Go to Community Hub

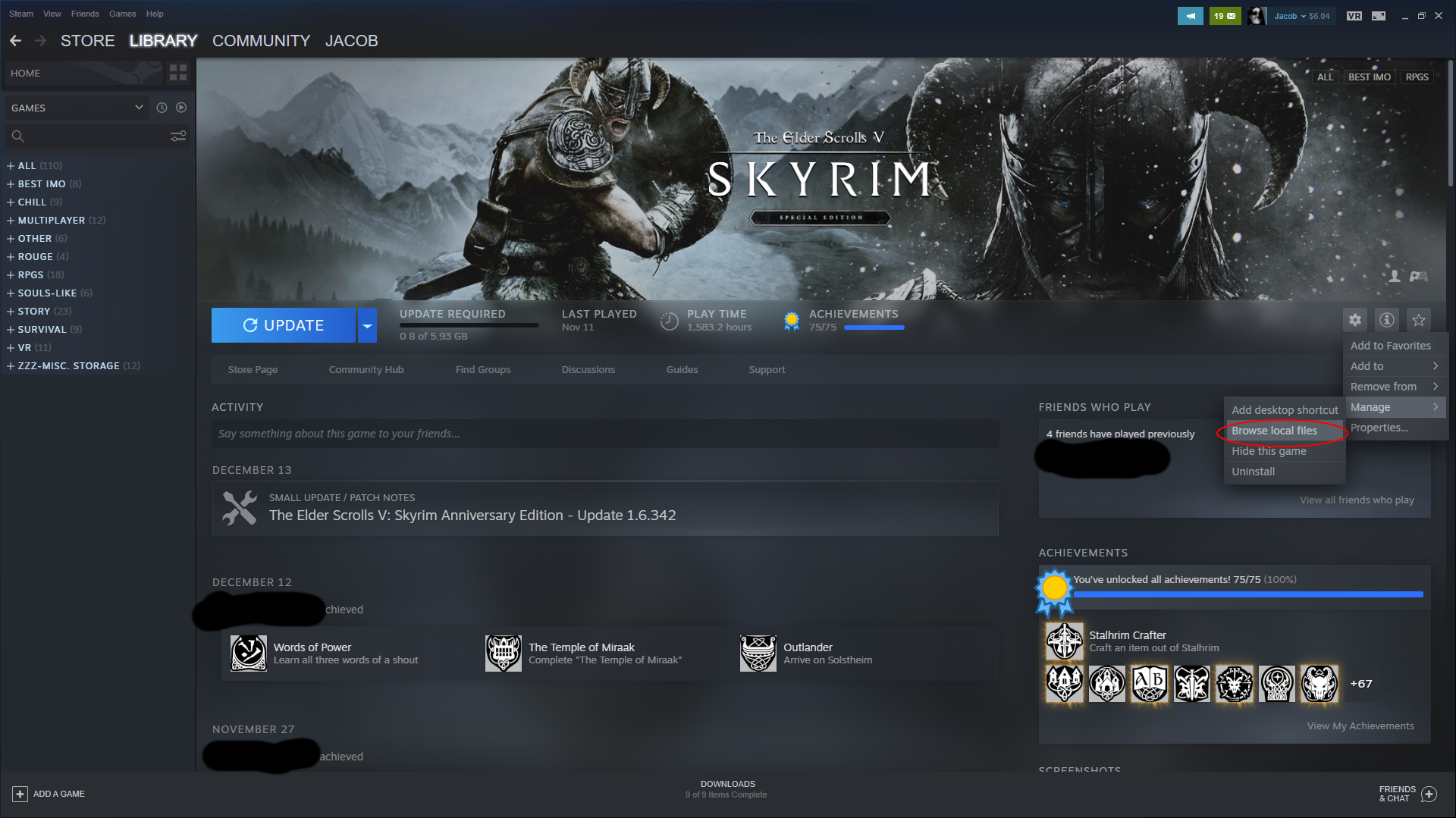[366, 370]
